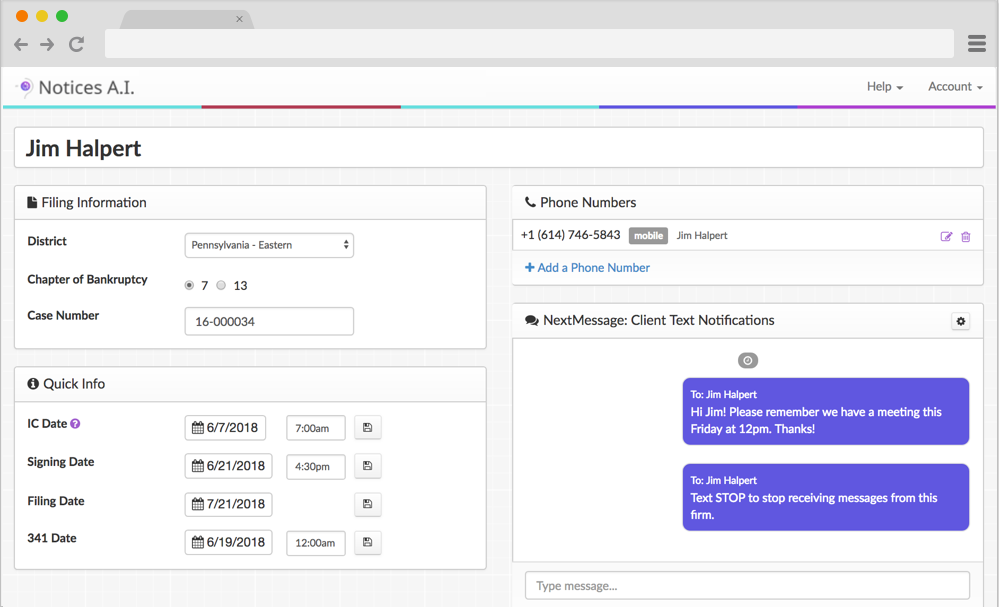The height and width of the screenshot is (607, 999).
Task: Click the Jim Halpert page title
Action: pyautogui.click(x=83, y=148)
